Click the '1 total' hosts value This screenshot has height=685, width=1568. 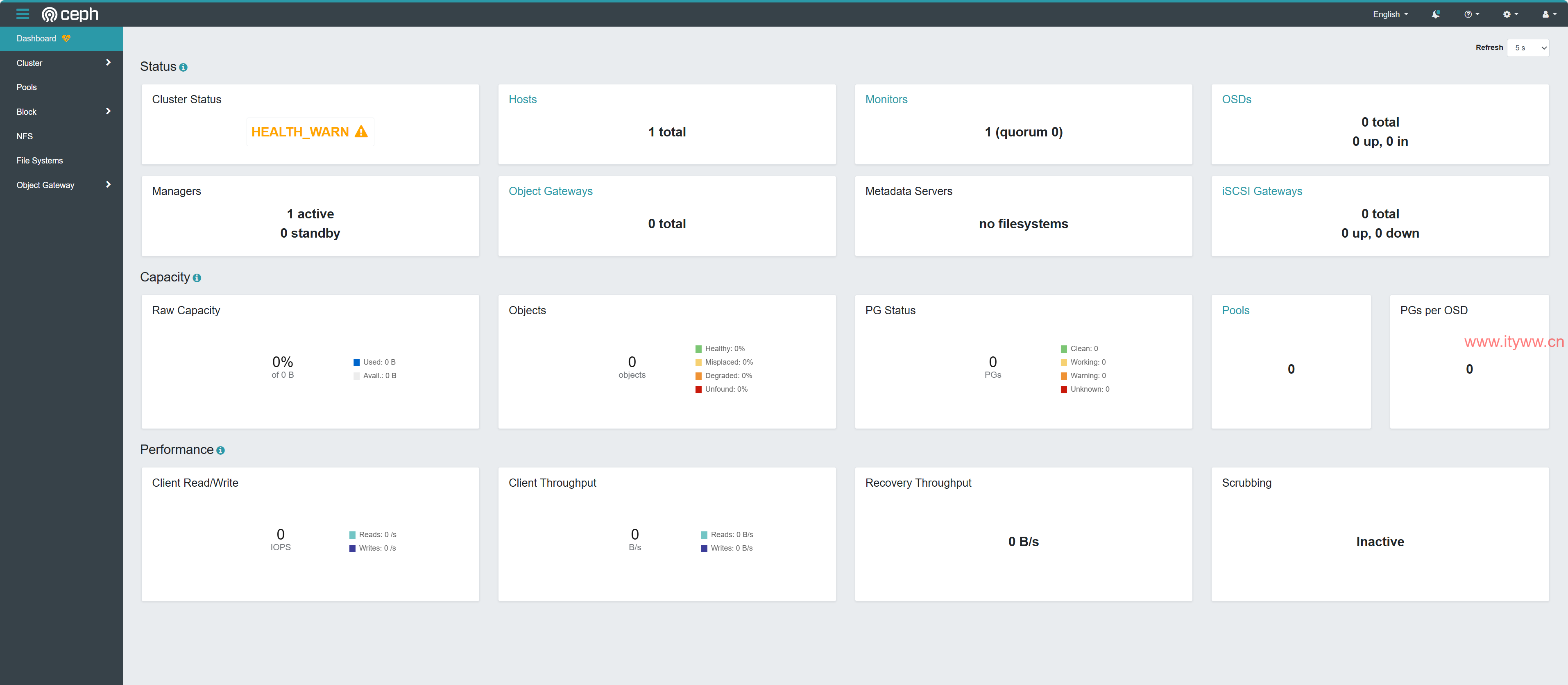[x=666, y=132]
